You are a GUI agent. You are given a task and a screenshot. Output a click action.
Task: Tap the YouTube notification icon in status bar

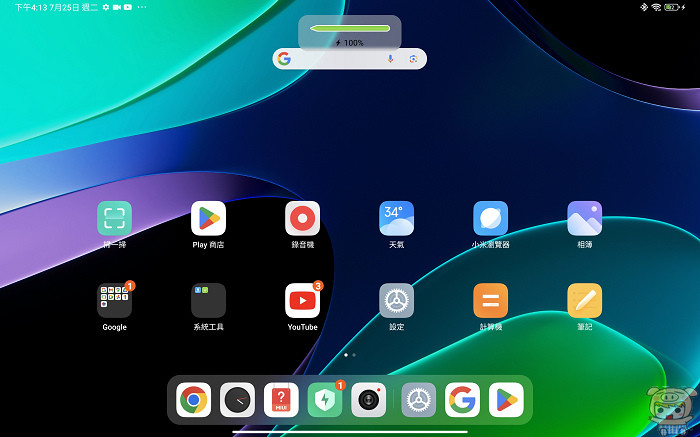coord(128,7)
